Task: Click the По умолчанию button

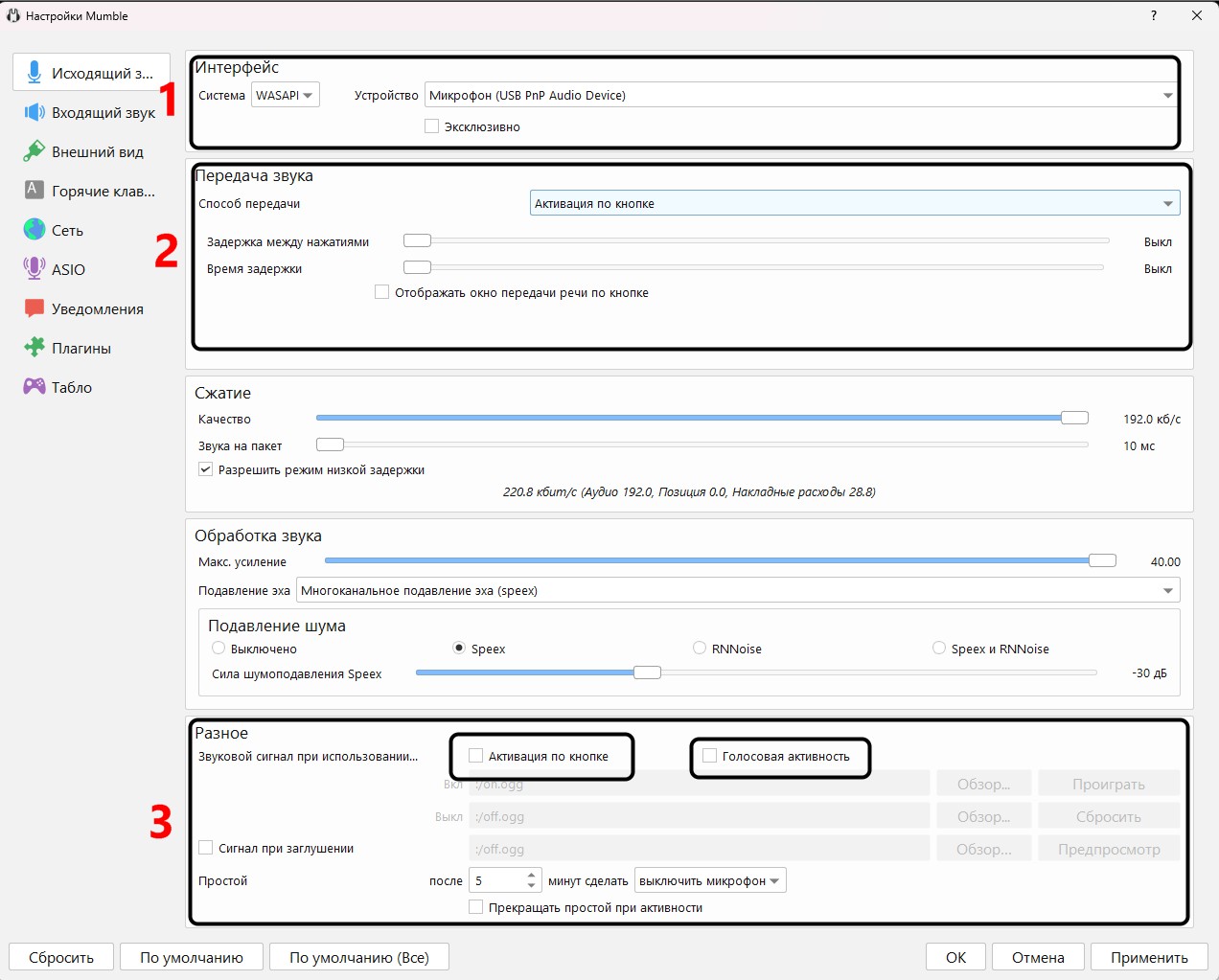Action: (x=192, y=957)
